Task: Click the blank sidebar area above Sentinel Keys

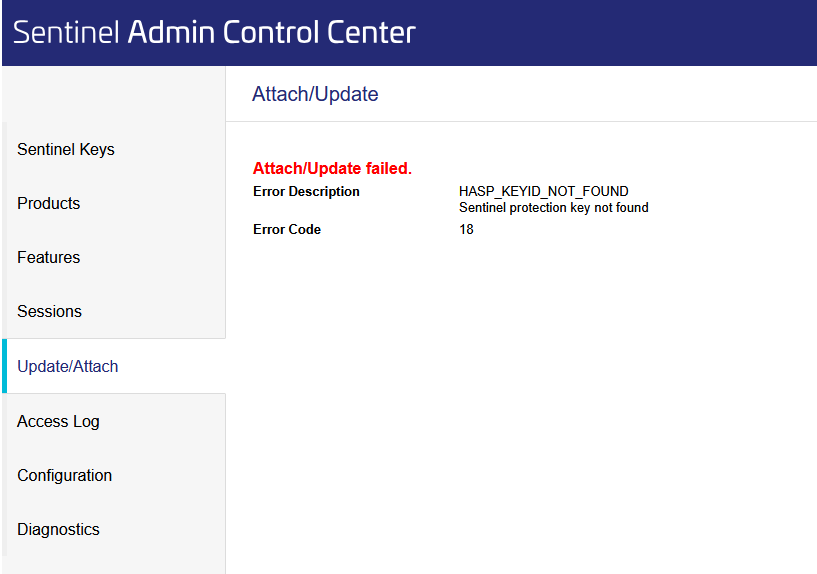Action: point(113,95)
